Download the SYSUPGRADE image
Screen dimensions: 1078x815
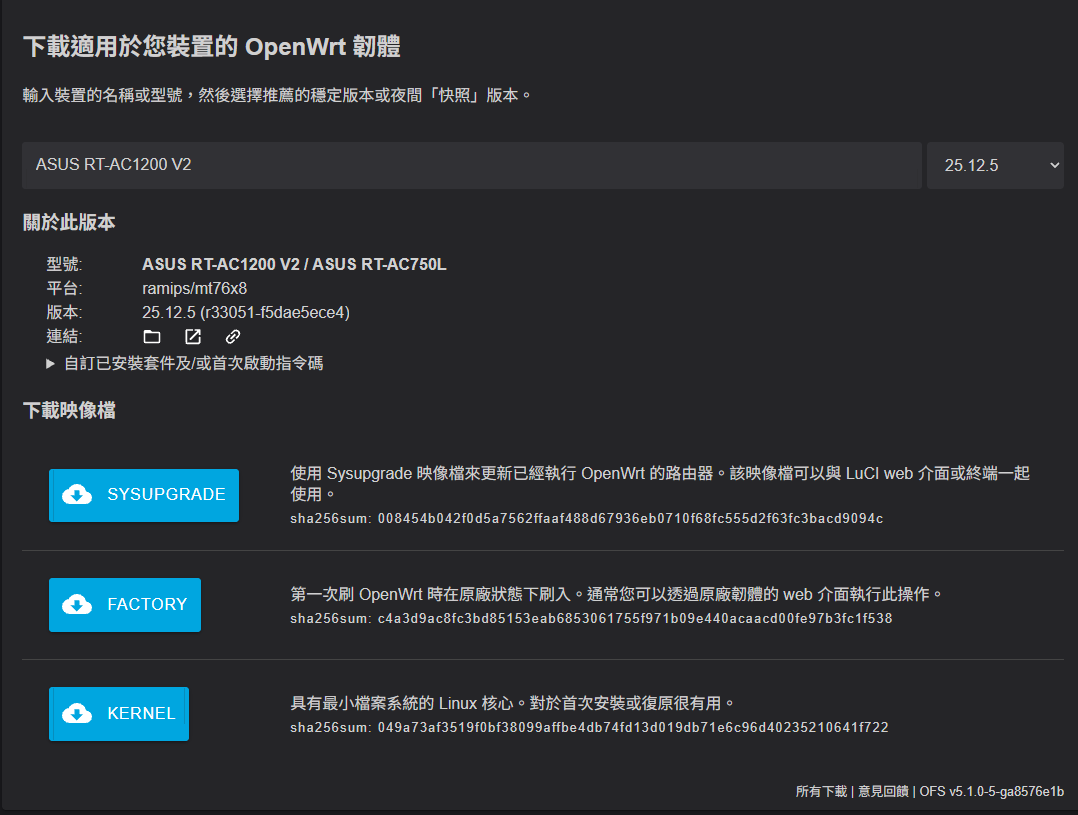click(144, 495)
